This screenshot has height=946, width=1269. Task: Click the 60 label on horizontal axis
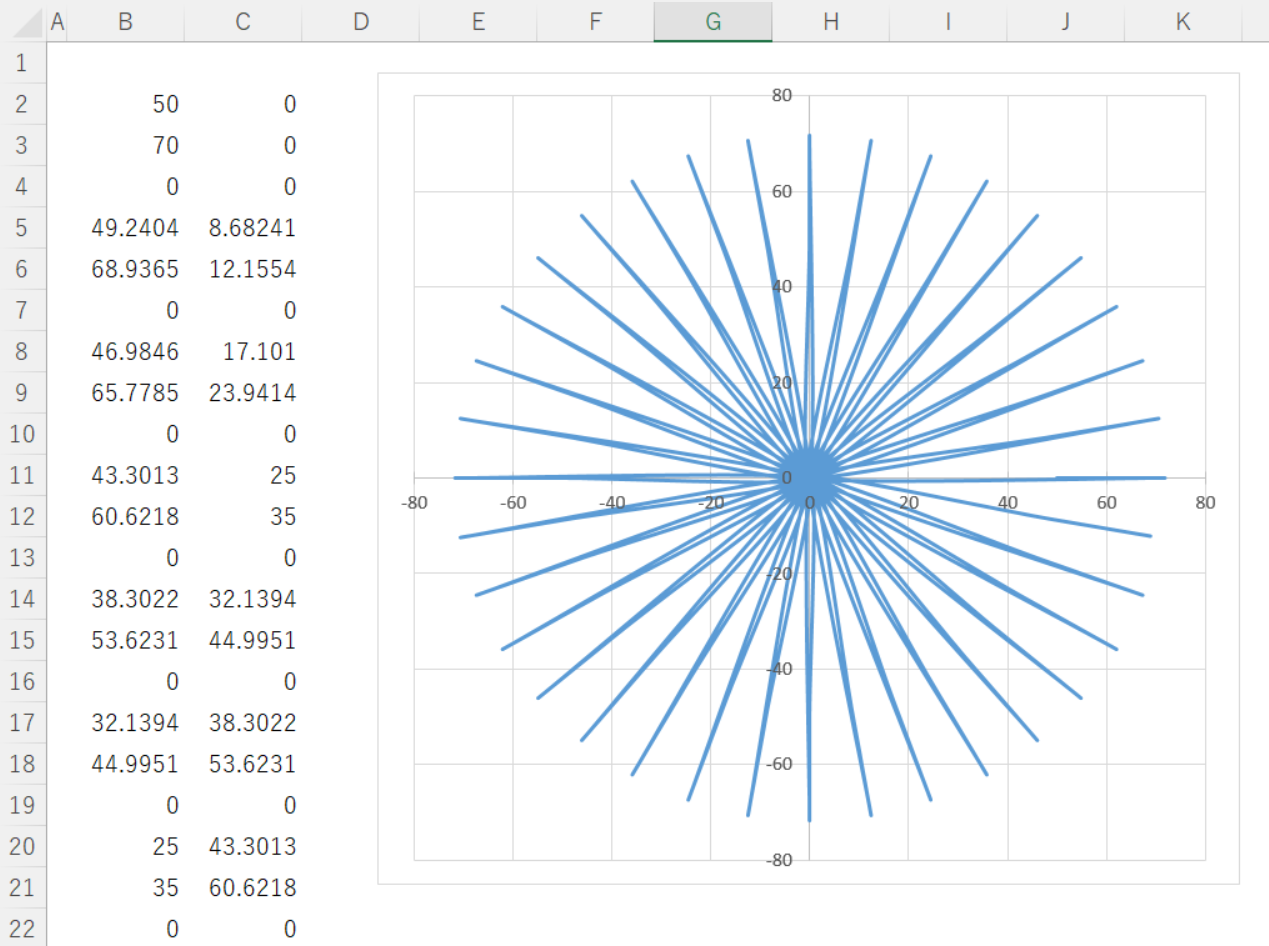(1106, 502)
